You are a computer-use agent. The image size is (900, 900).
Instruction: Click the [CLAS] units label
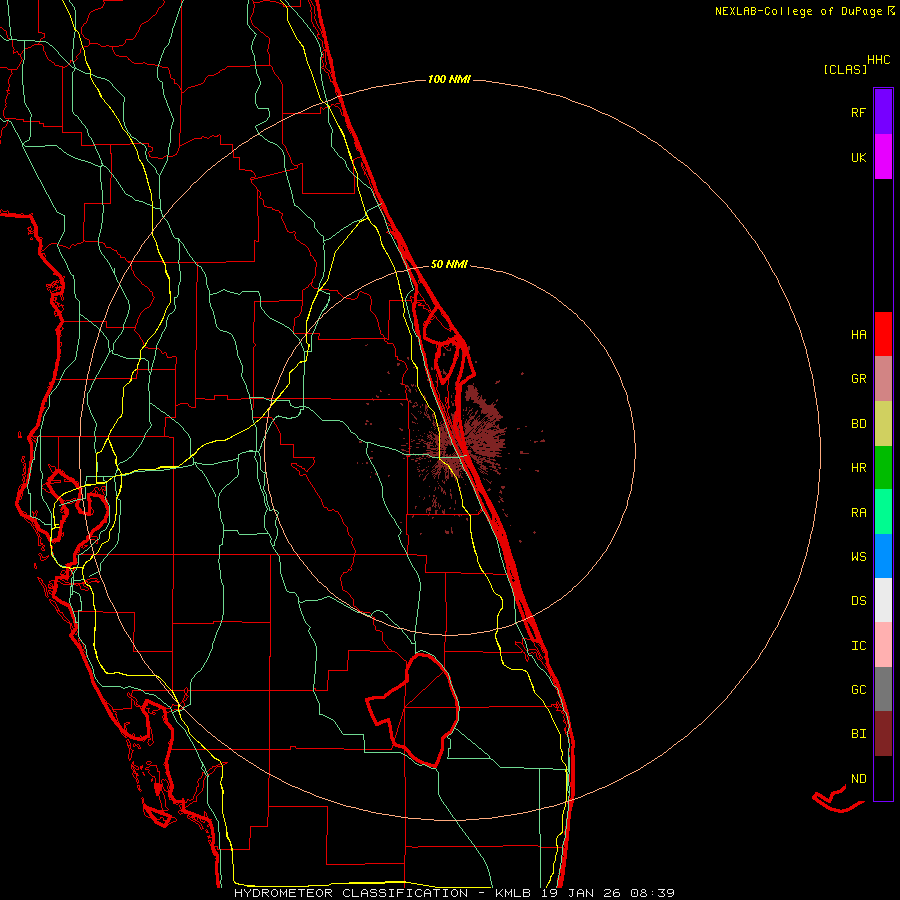pyautogui.click(x=845, y=70)
